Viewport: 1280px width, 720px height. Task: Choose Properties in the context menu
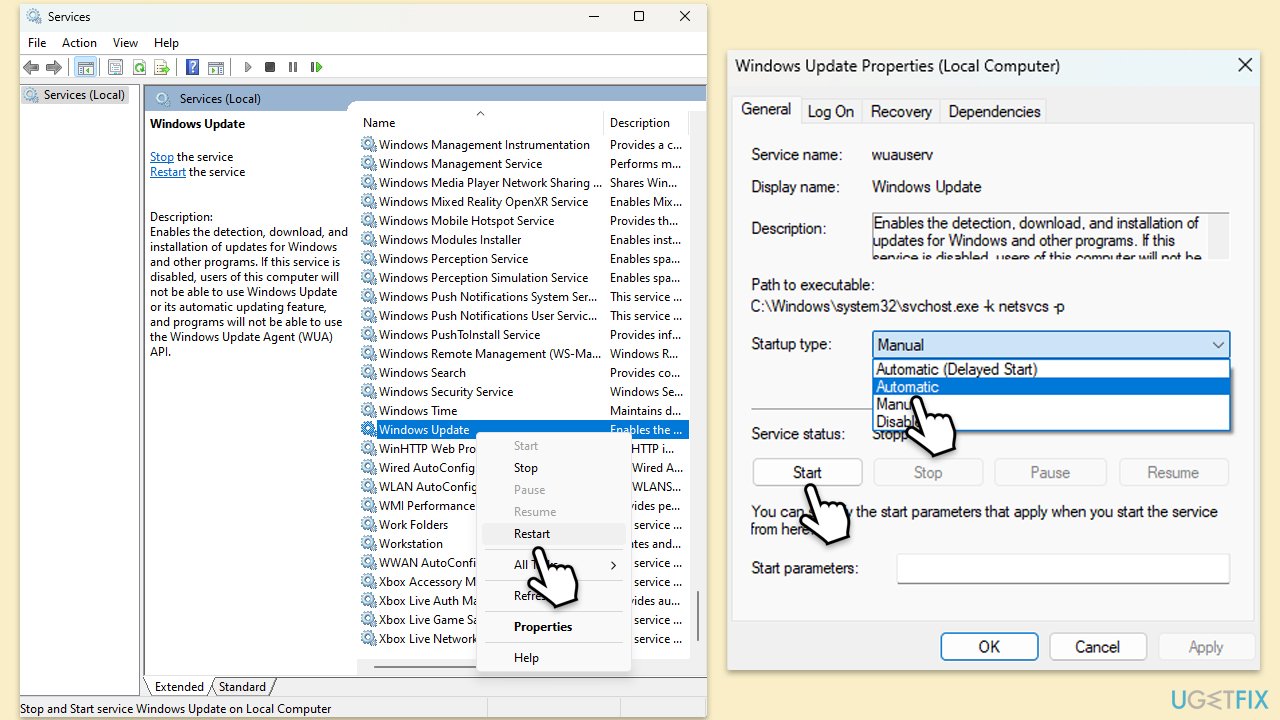(553, 627)
